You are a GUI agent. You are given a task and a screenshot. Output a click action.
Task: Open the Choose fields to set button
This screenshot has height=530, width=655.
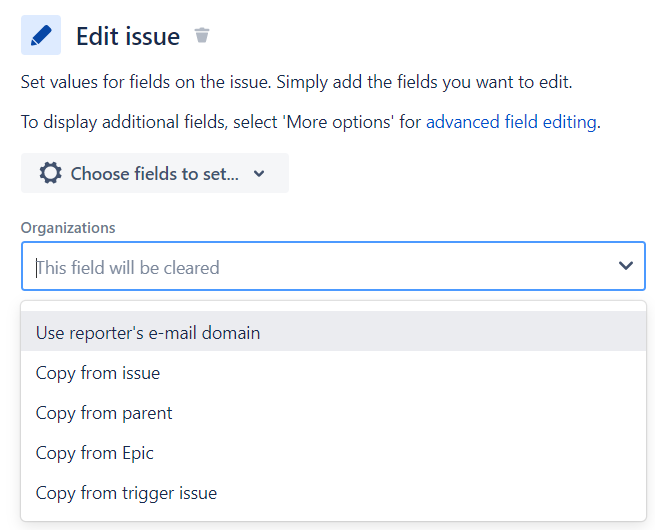[155, 173]
